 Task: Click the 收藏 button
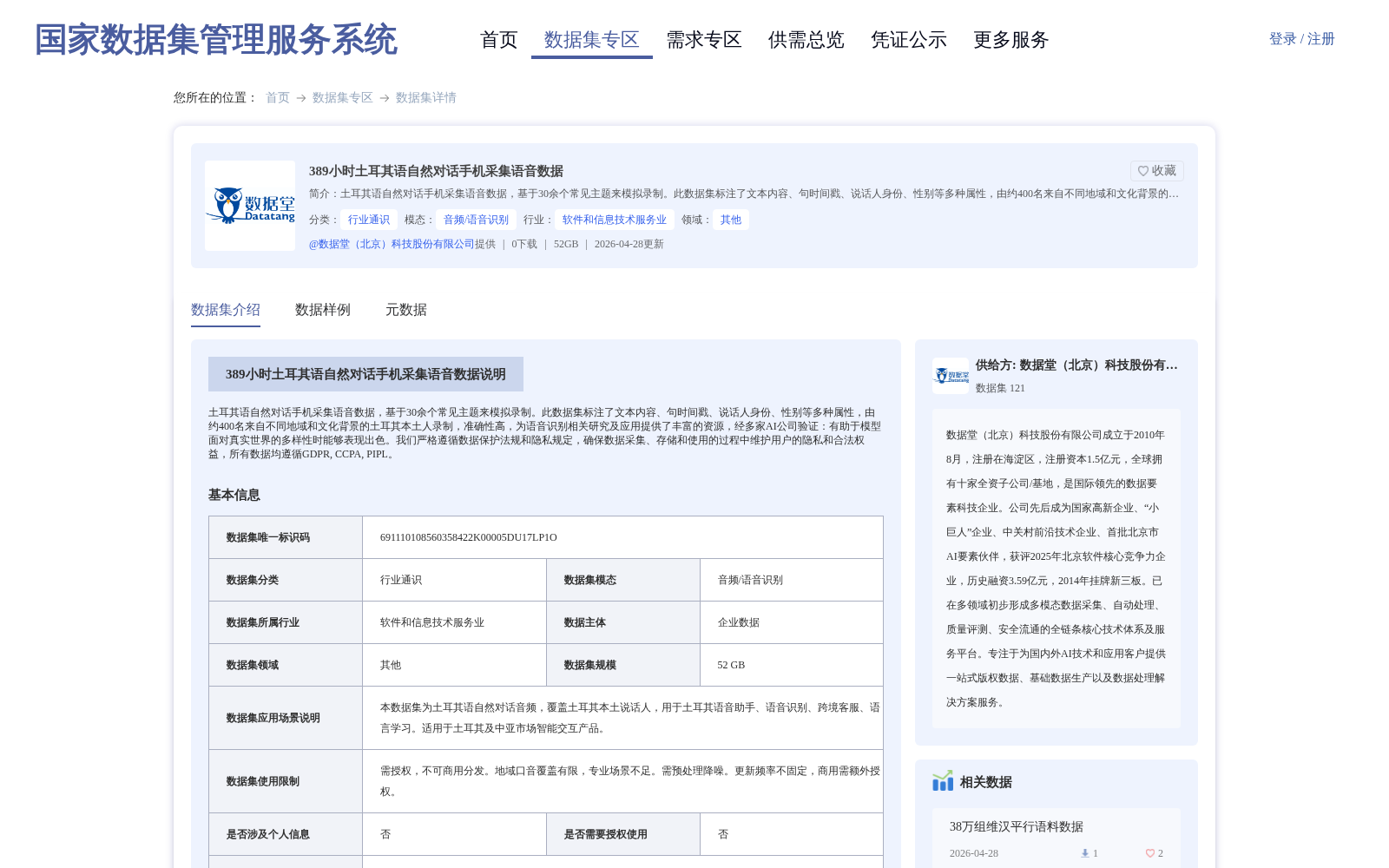(x=1157, y=171)
